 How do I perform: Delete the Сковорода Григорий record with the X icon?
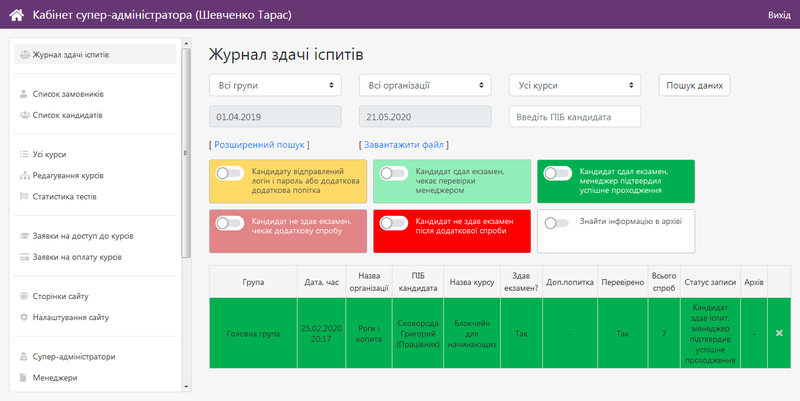pyautogui.click(x=779, y=333)
